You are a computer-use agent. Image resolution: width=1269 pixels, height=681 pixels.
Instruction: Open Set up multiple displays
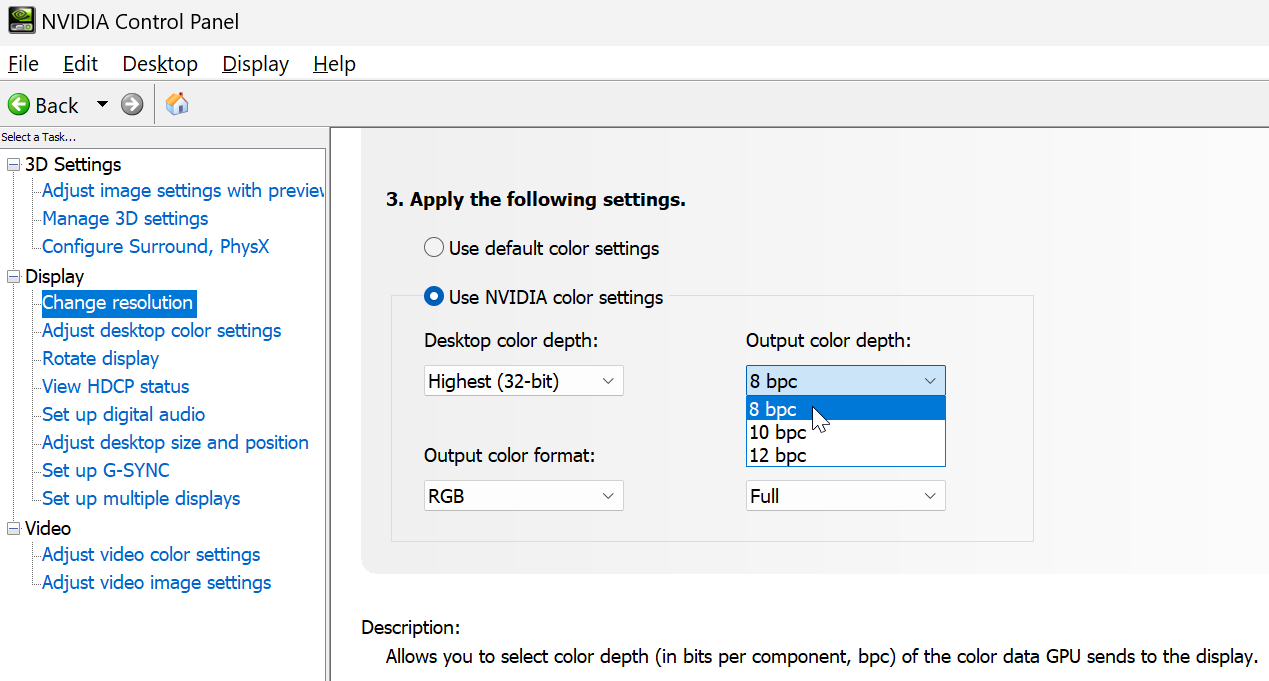(141, 498)
